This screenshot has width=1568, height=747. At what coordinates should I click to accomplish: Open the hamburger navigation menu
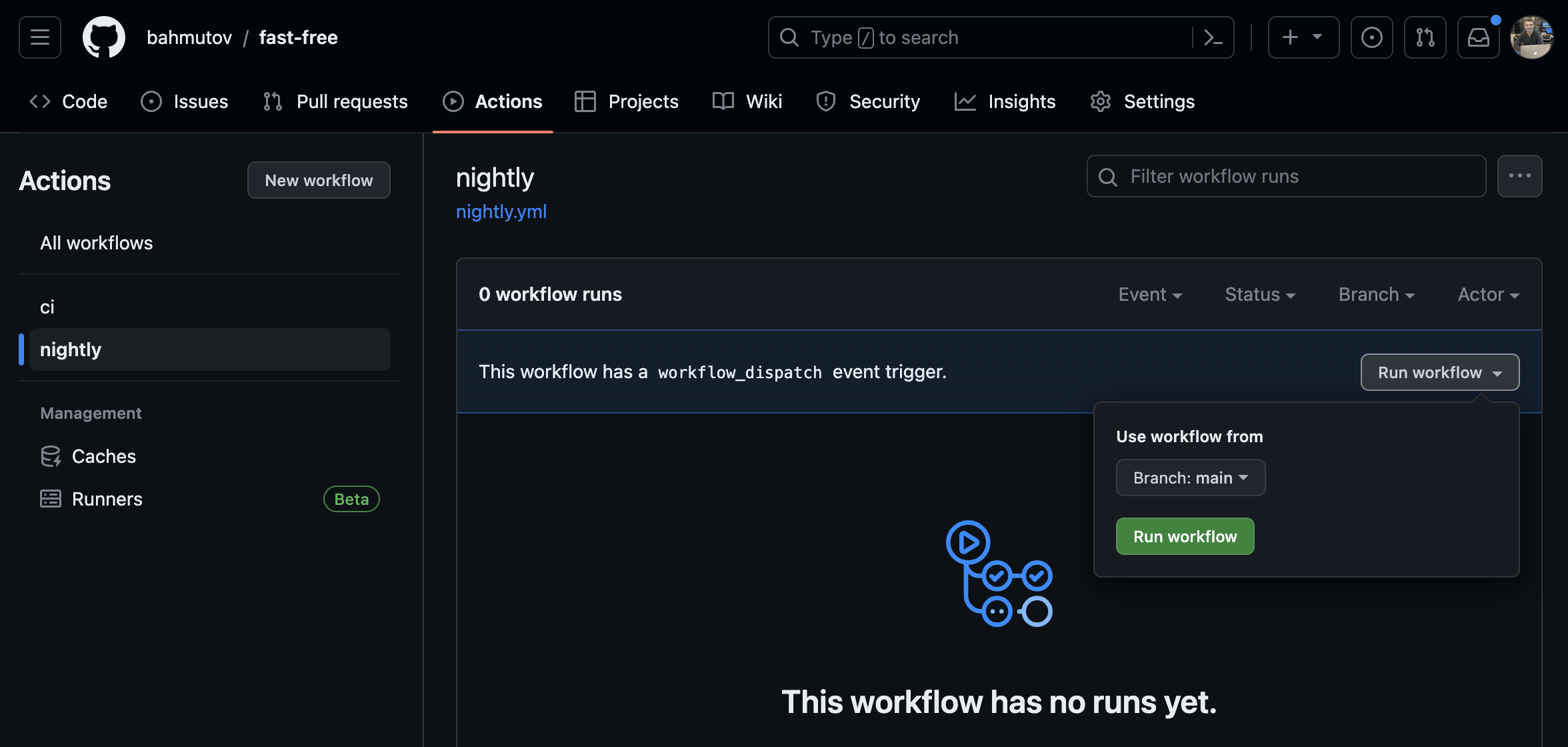(x=40, y=37)
